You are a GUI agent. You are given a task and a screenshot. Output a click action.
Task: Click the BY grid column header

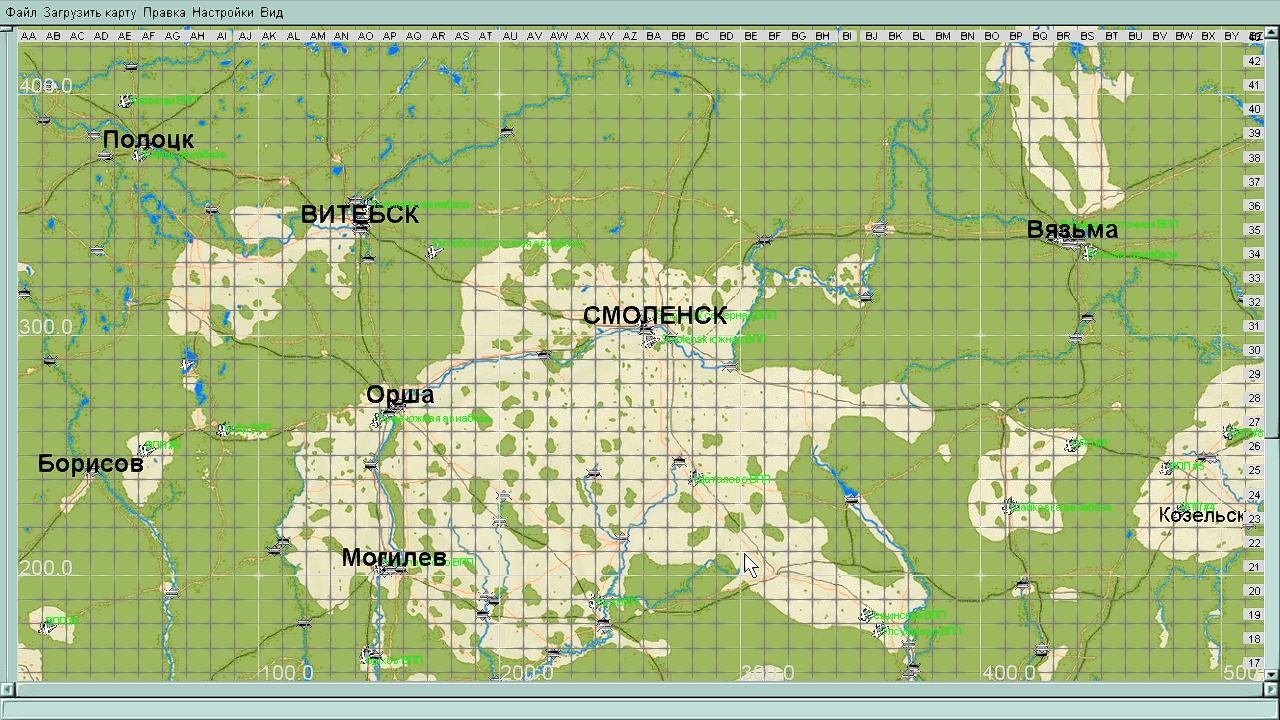coord(1232,36)
